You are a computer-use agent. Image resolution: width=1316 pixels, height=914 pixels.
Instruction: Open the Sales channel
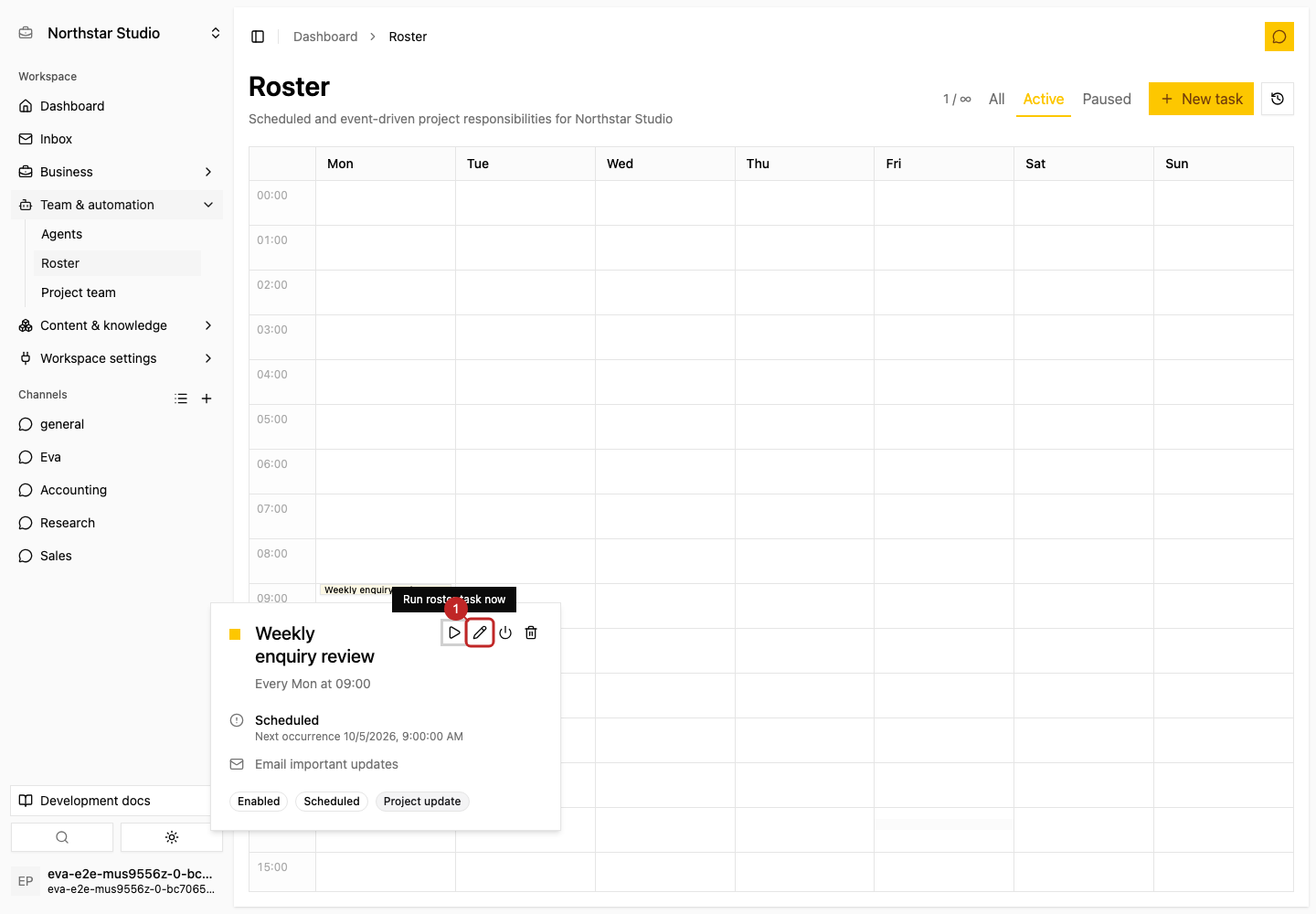click(117, 556)
